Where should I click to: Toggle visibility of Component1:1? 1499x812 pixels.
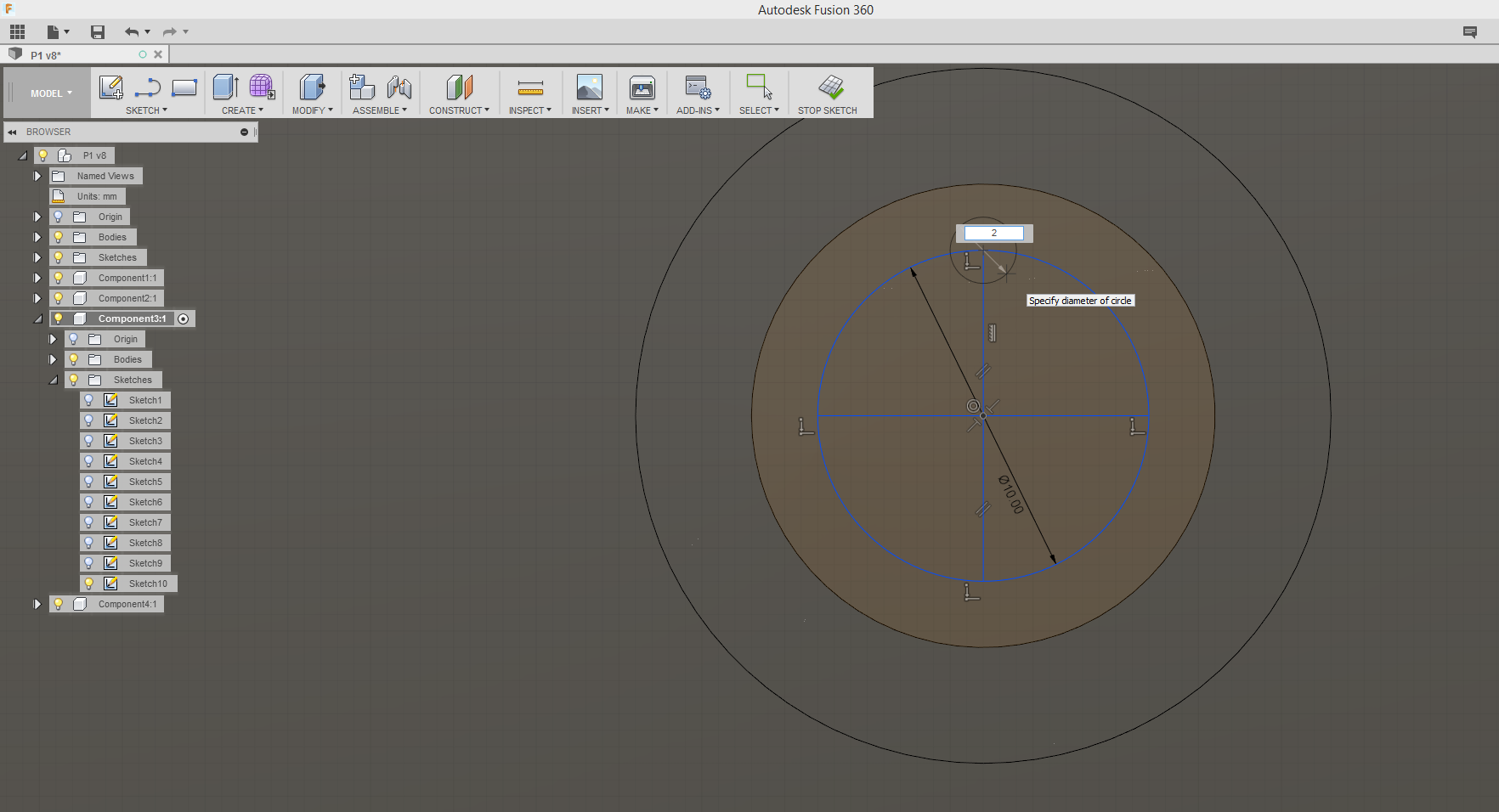pyautogui.click(x=59, y=278)
